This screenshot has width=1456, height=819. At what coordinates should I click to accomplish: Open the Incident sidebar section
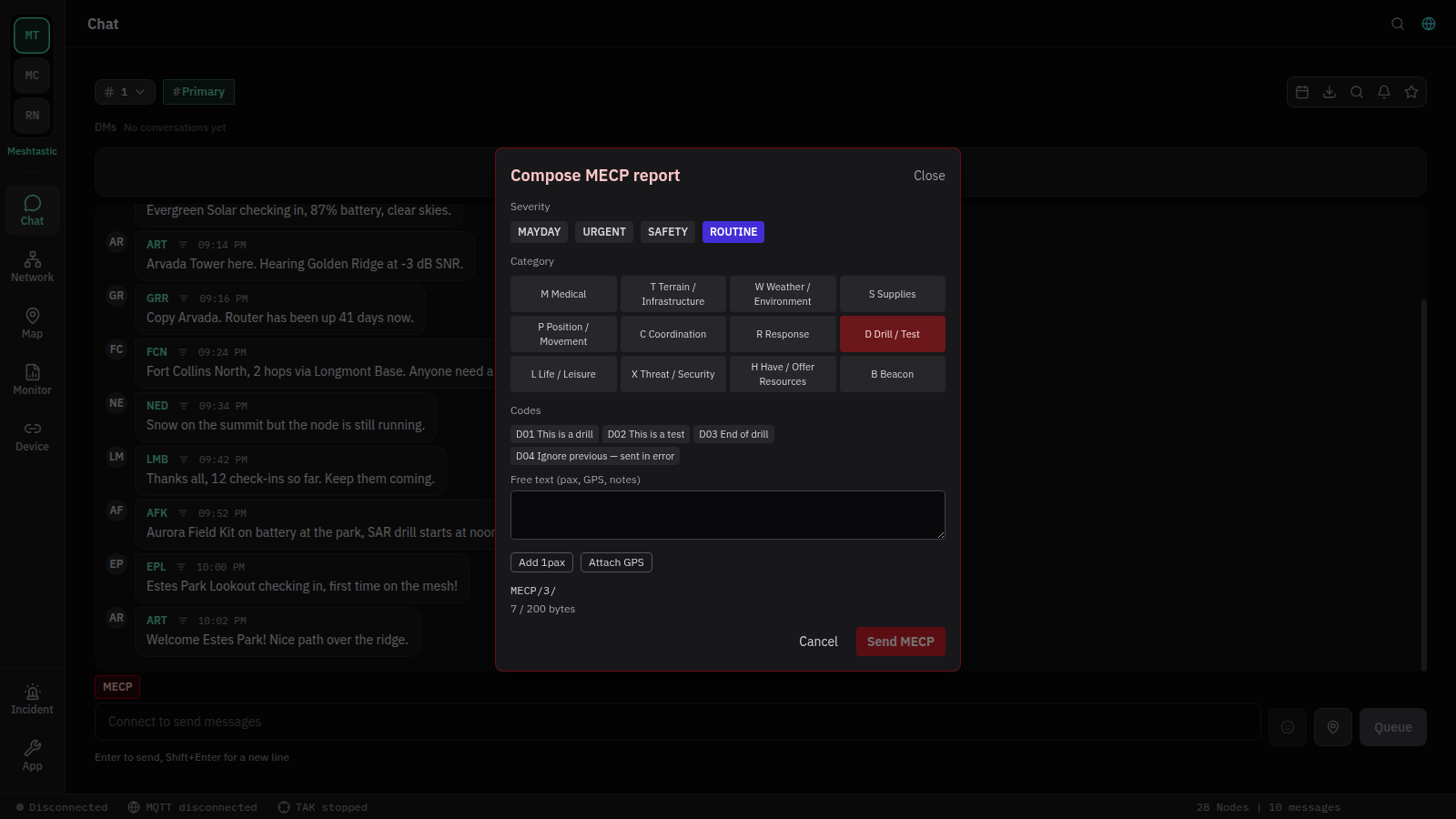coord(32,700)
